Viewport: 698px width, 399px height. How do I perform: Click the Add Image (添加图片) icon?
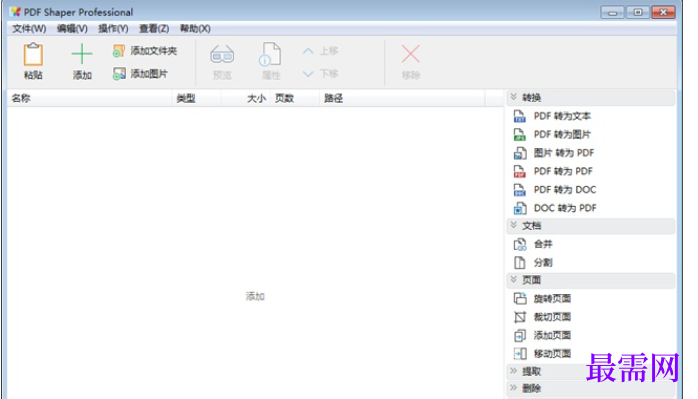point(119,73)
